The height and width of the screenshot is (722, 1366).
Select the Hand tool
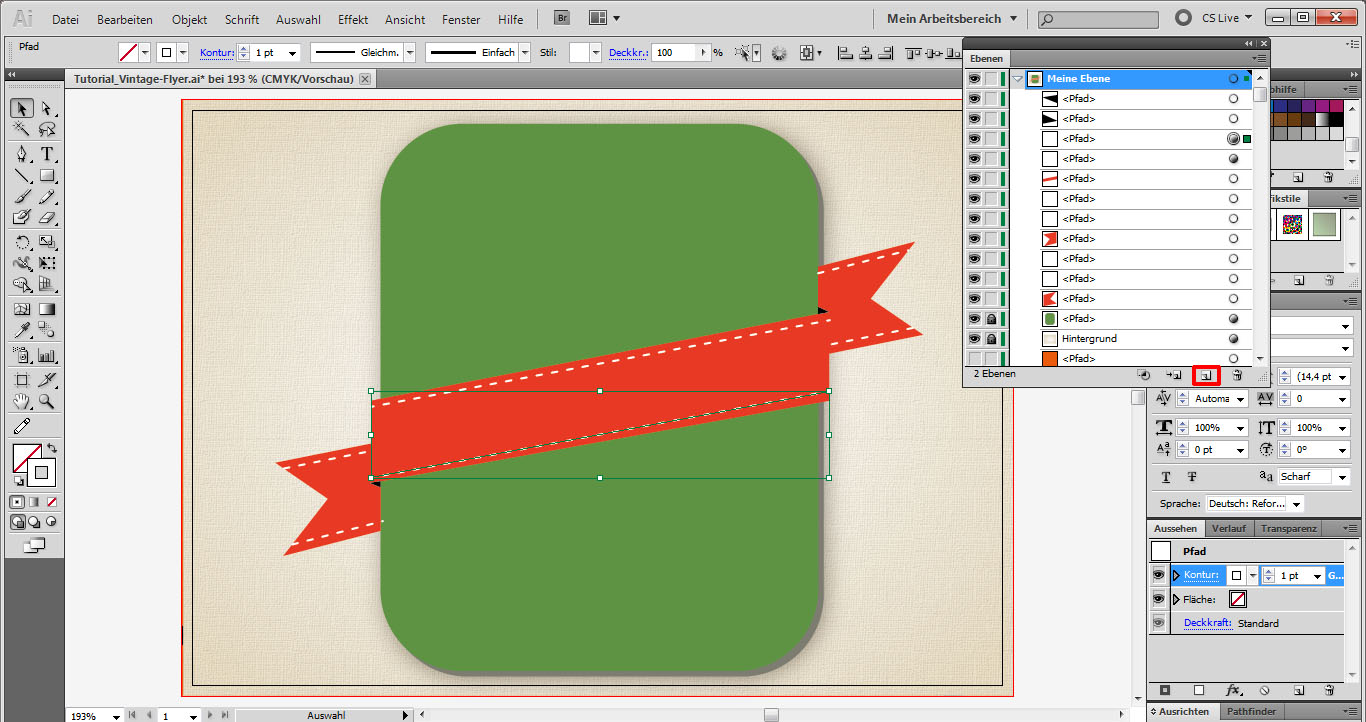22,402
